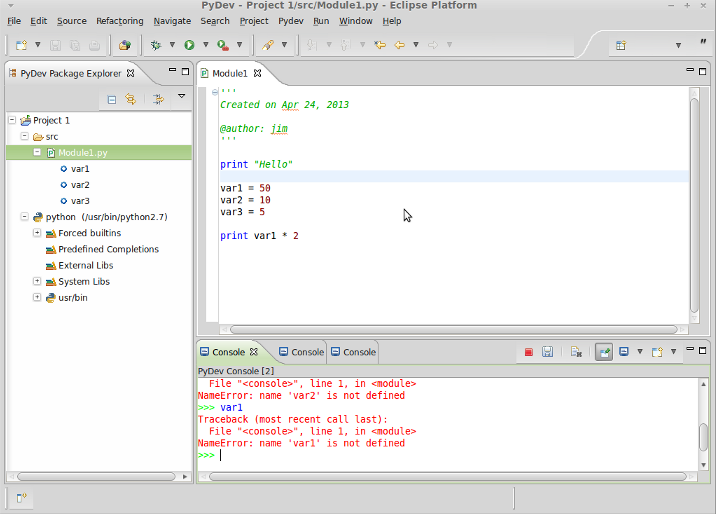The width and height of the screenshot is (716, 514).
Task: Click the green Run button icon
Action: coord(189,45)
